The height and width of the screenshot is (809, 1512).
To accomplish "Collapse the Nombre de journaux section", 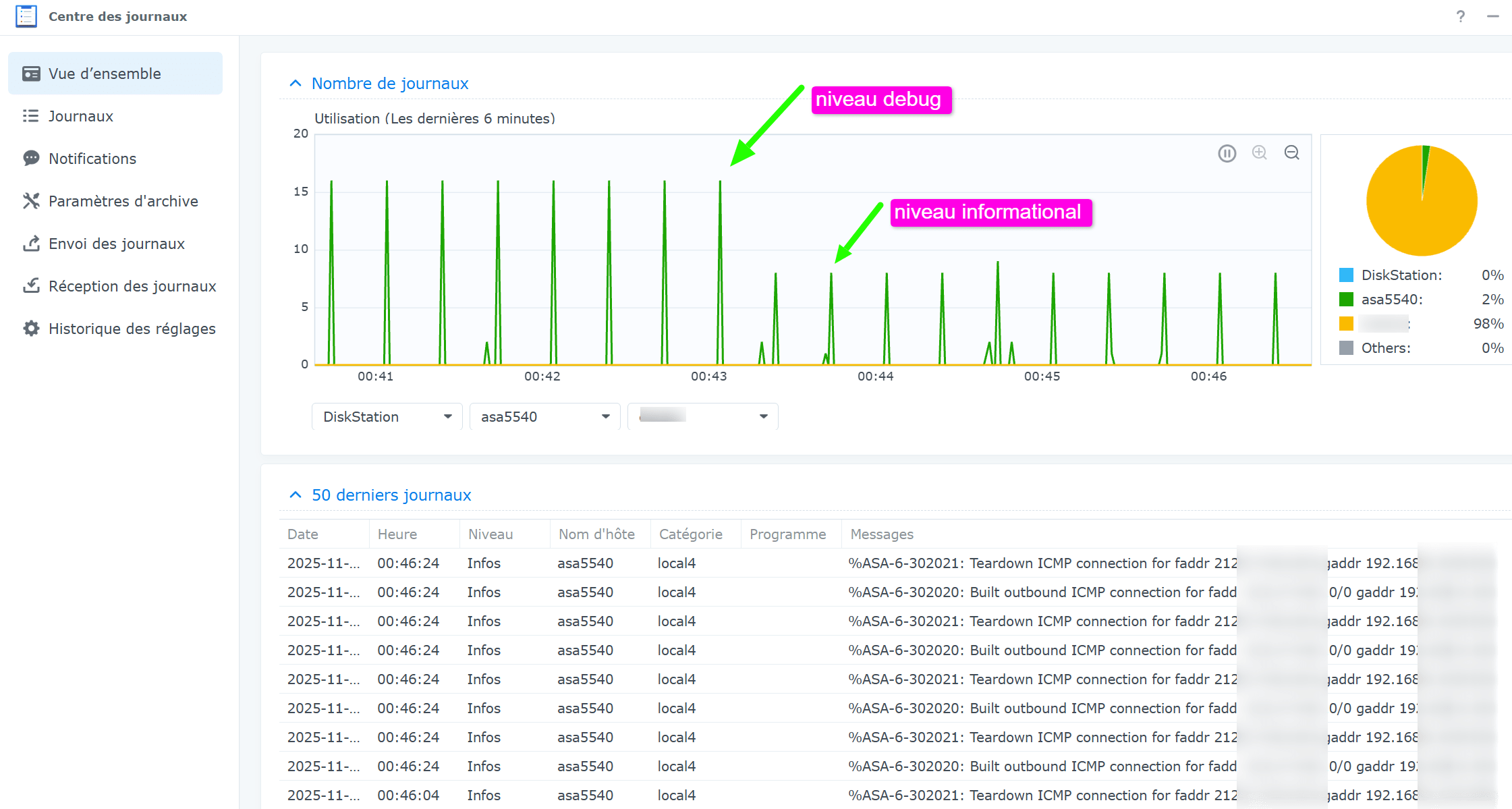I will (x=296, y=83).
